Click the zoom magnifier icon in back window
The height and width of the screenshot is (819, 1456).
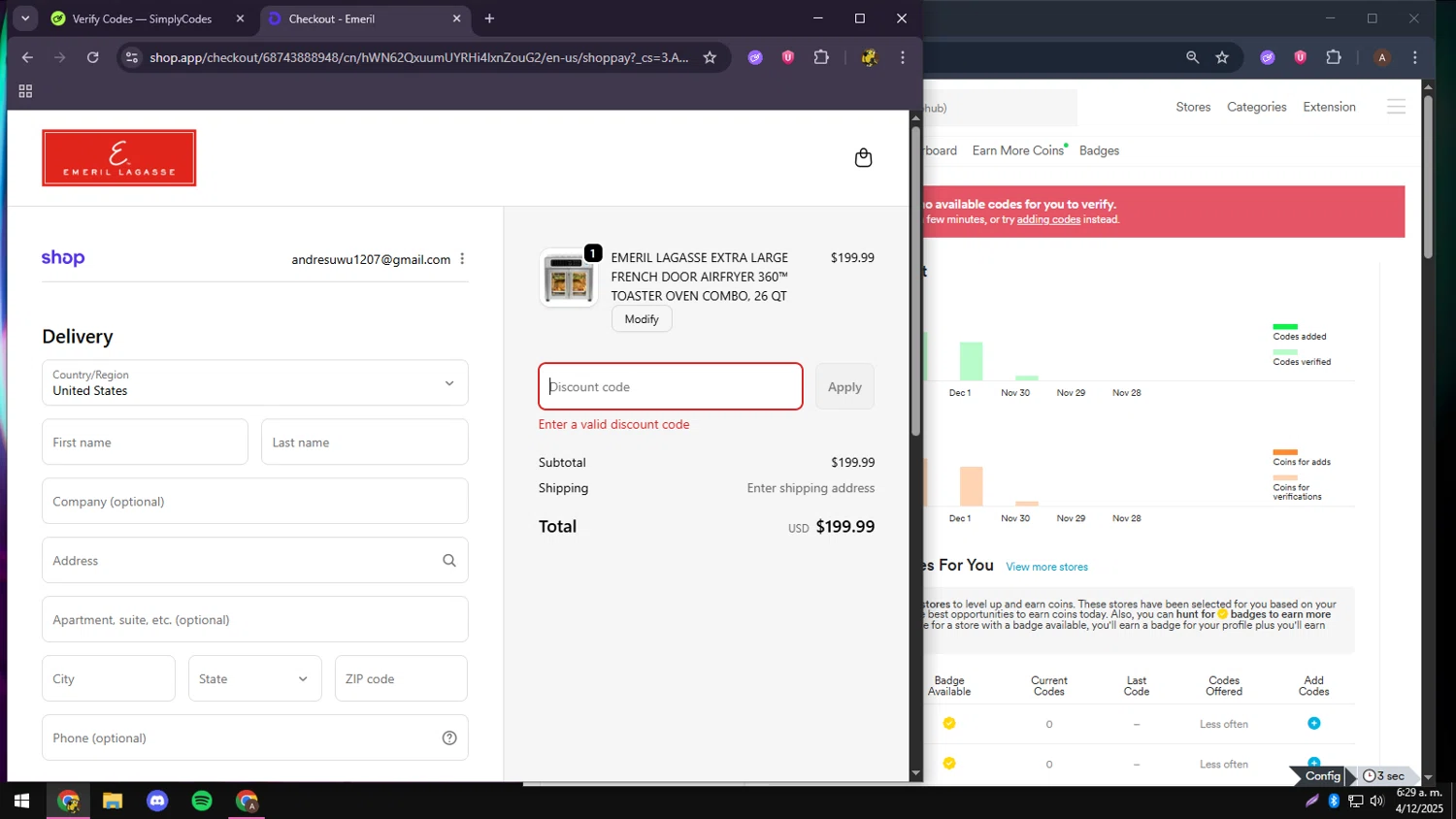coord(1192,57)
